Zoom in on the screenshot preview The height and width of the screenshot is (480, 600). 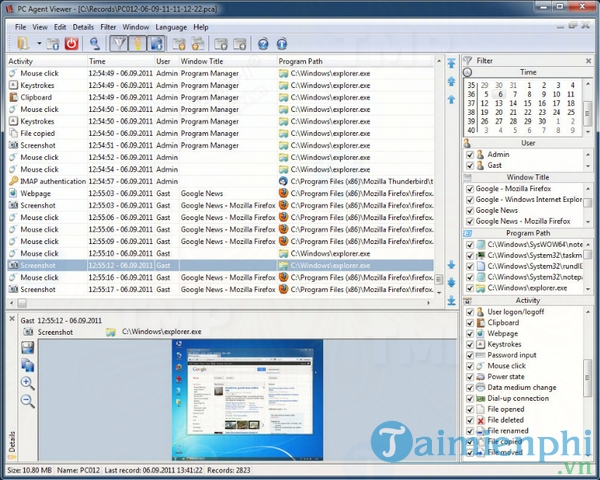click(x=27, y=383)
